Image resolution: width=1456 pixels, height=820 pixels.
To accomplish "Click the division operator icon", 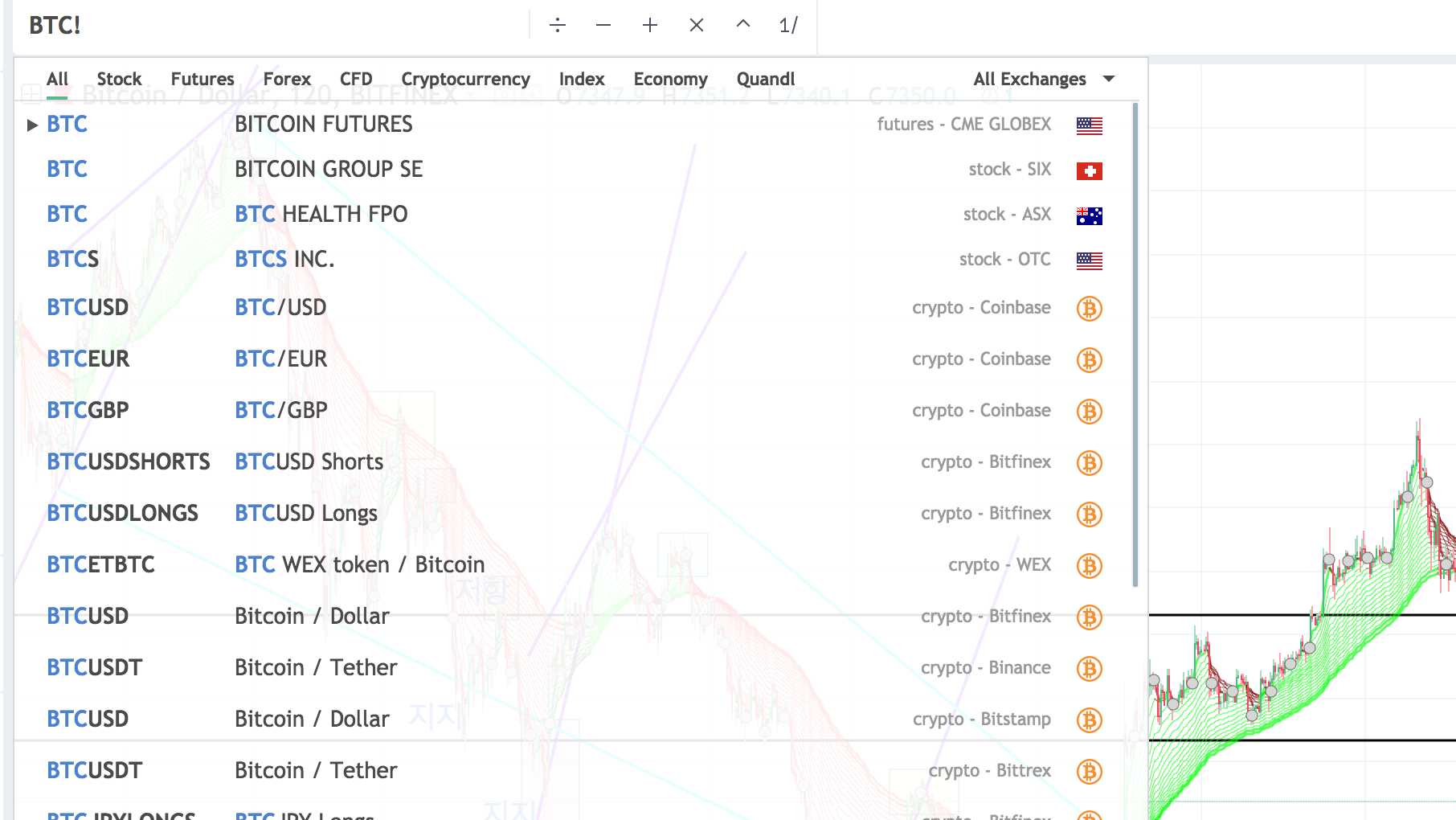I will pos(558,26).
